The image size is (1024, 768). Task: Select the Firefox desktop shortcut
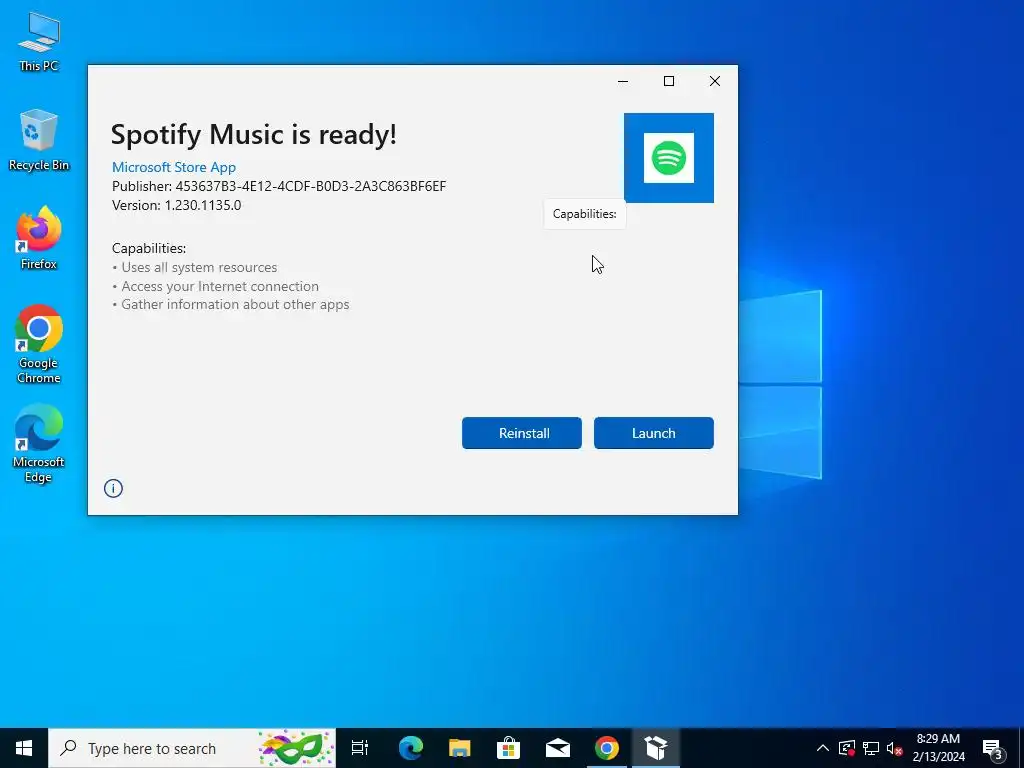(39, 238)
